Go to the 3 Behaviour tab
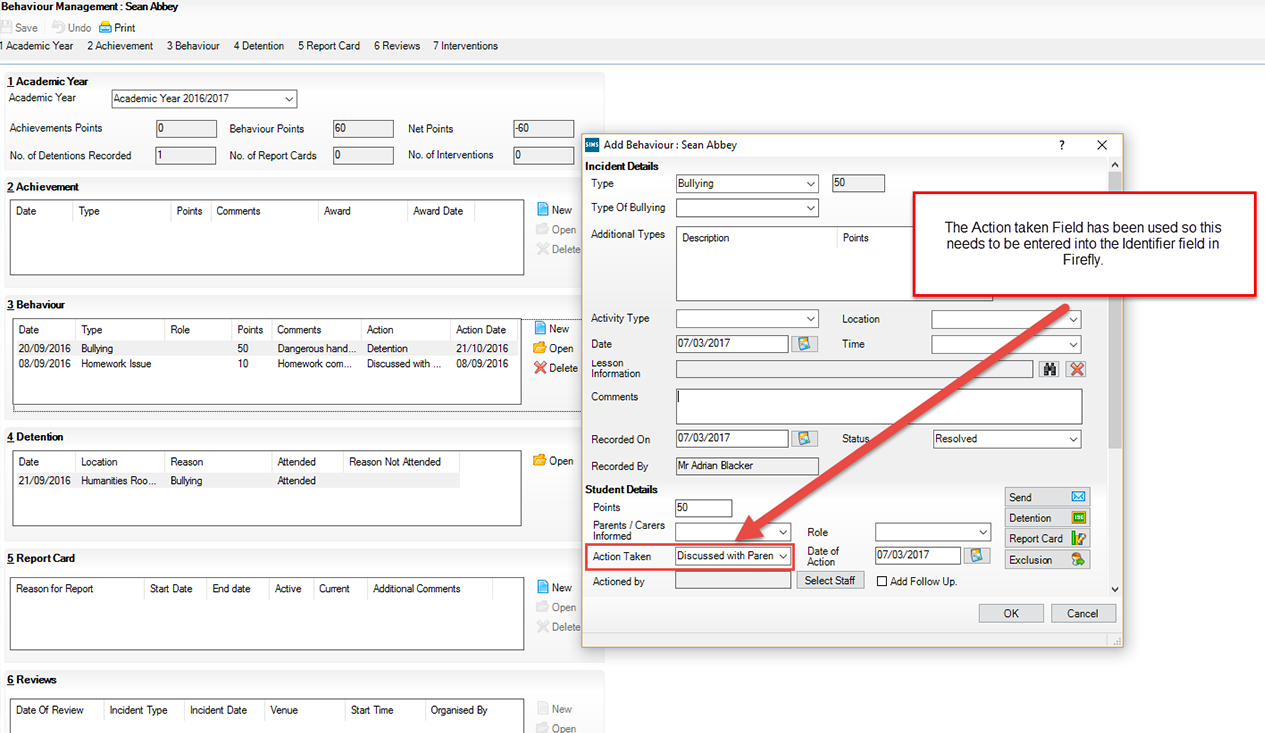Viewport: 1265px width, 733px height. click(193, 46)
